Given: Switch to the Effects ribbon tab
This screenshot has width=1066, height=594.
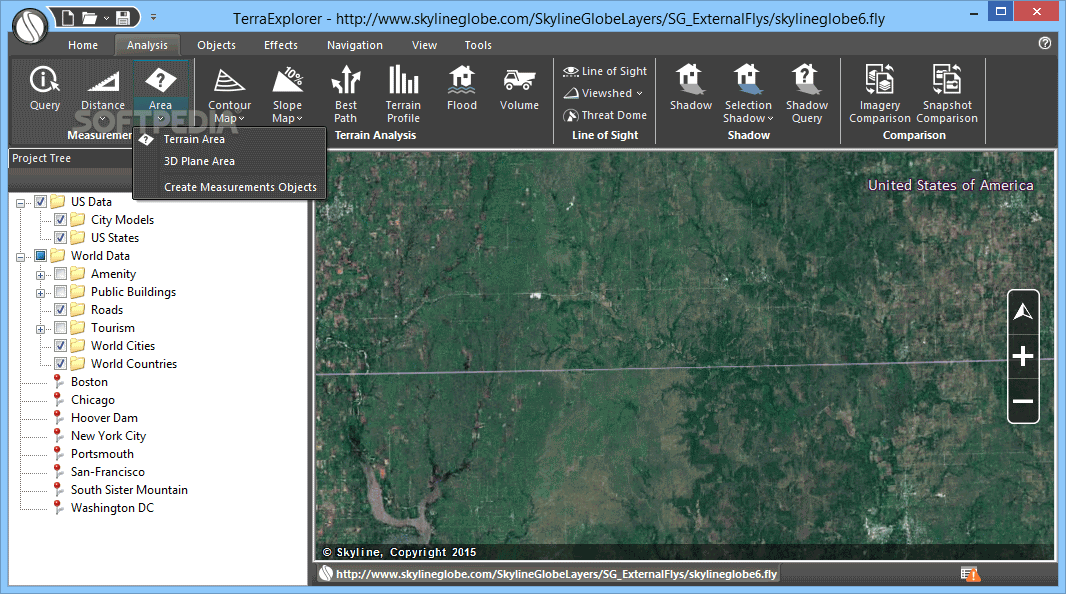Looking at the screenshot, I should coord(281,45).
